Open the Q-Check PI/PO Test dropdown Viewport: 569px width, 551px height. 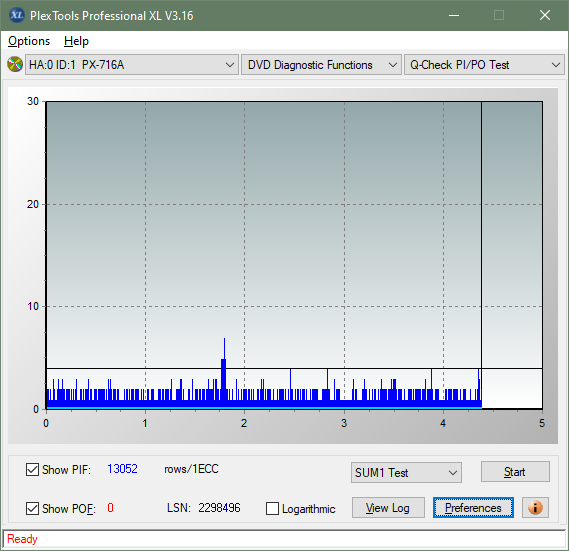point(484,65)
